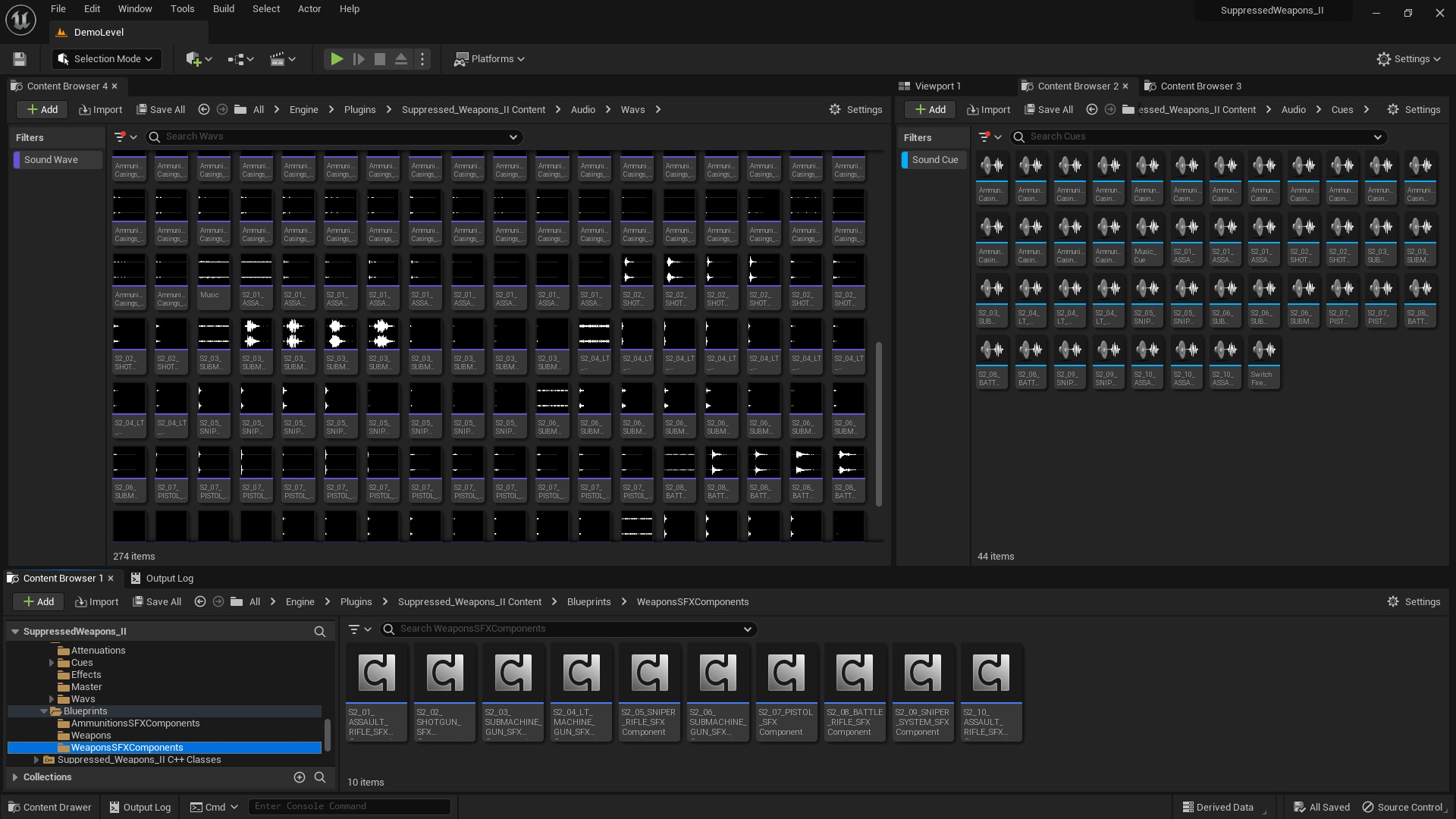Open the Quickly Add actor icon
This screenshot has width=1456, height=819.
pyautogui.click(x=194, y=58)
